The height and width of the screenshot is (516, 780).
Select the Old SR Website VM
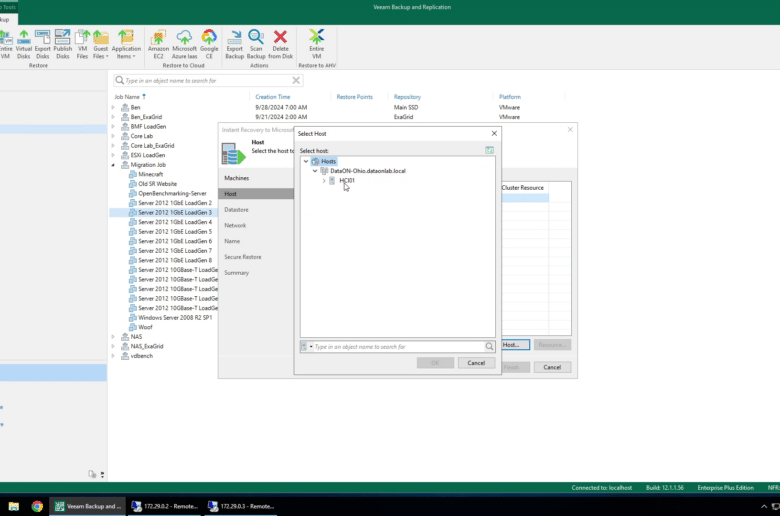pyautogui.click(x=157, y=184)
